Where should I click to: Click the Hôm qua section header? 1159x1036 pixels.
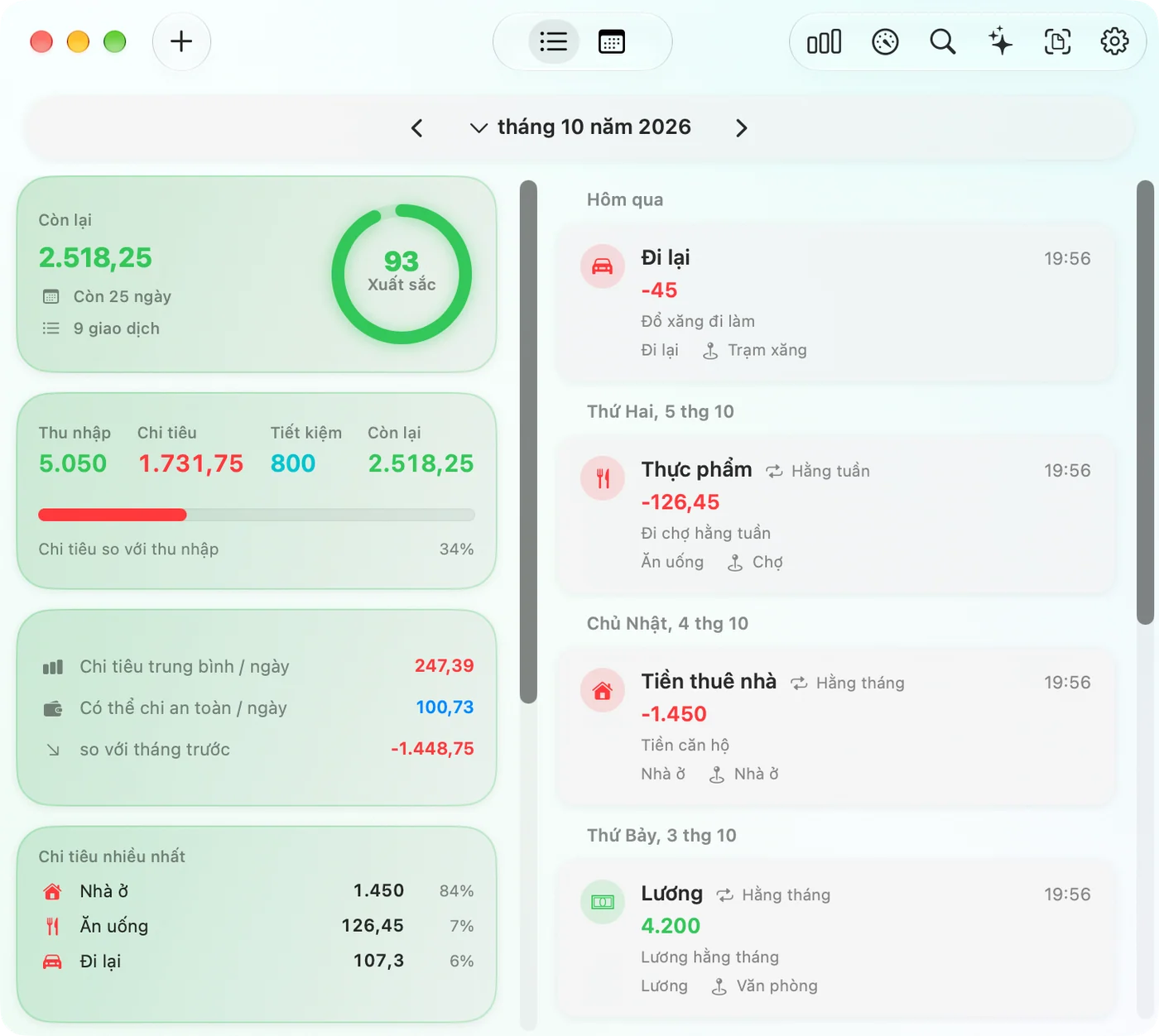tap(625, 199)
